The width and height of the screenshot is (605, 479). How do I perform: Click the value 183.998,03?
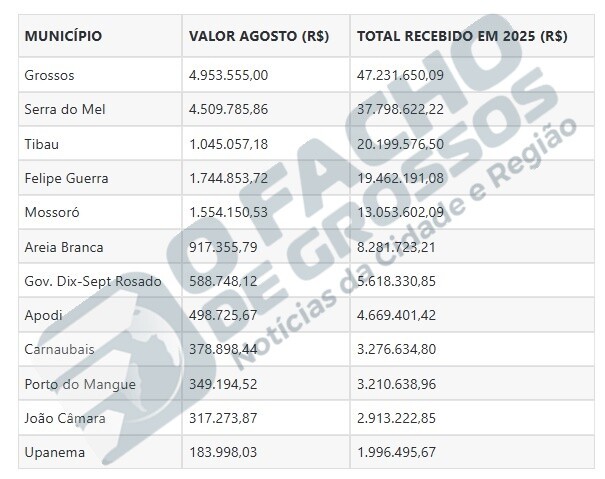click(223, 452)
